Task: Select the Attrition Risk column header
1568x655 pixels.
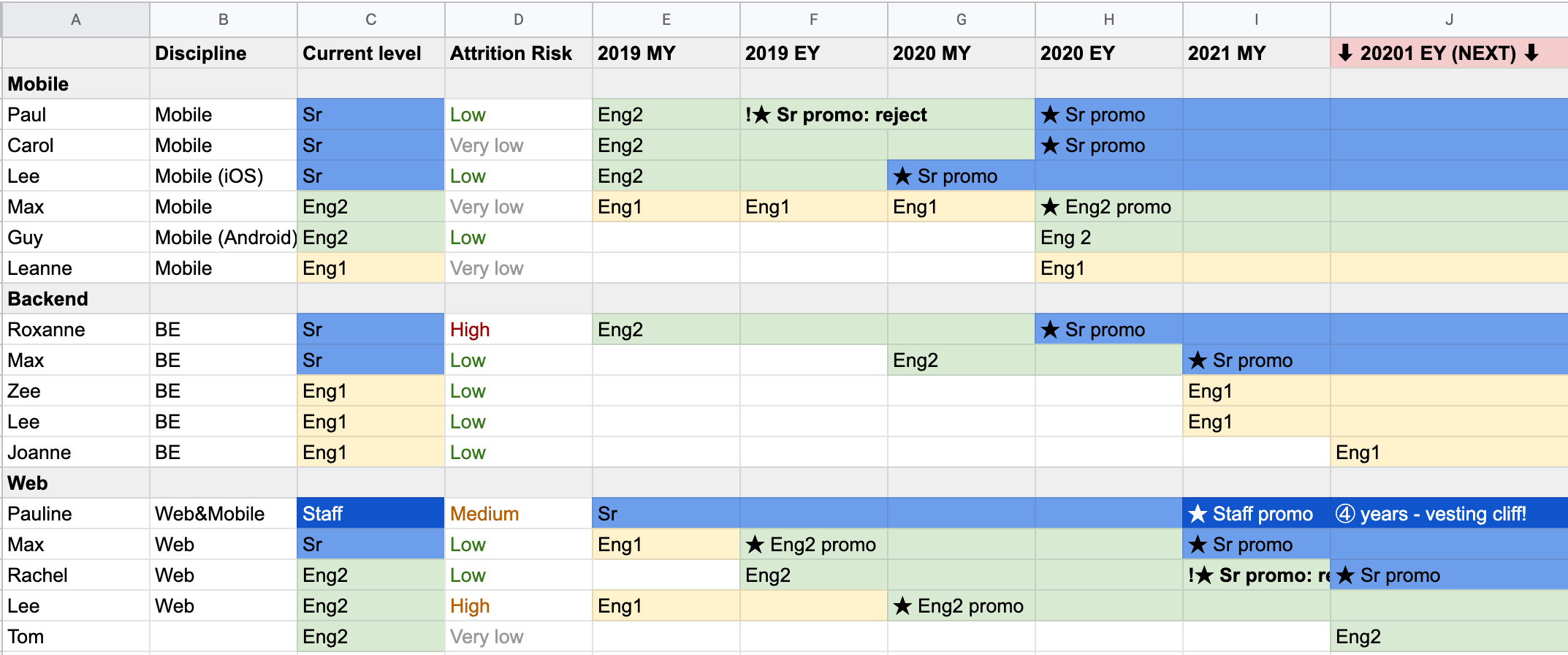Action: 510,53
